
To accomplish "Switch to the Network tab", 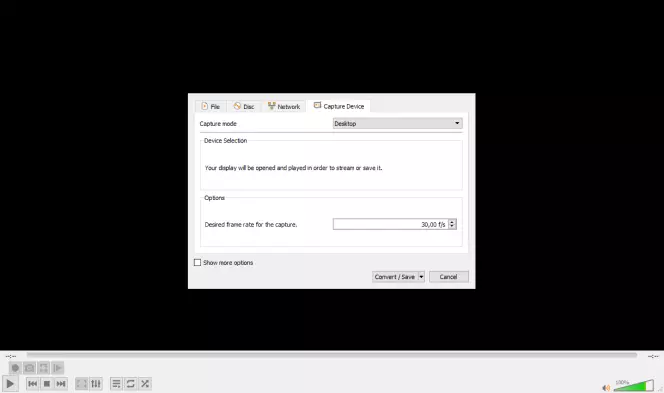I will pyautogui.click(x=284, y=106).
